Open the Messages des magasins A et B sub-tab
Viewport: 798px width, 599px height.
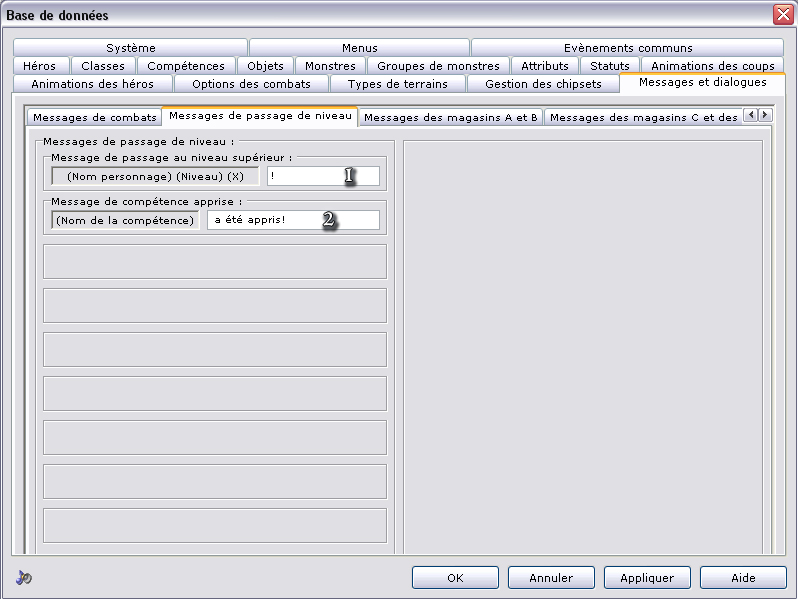450,117
